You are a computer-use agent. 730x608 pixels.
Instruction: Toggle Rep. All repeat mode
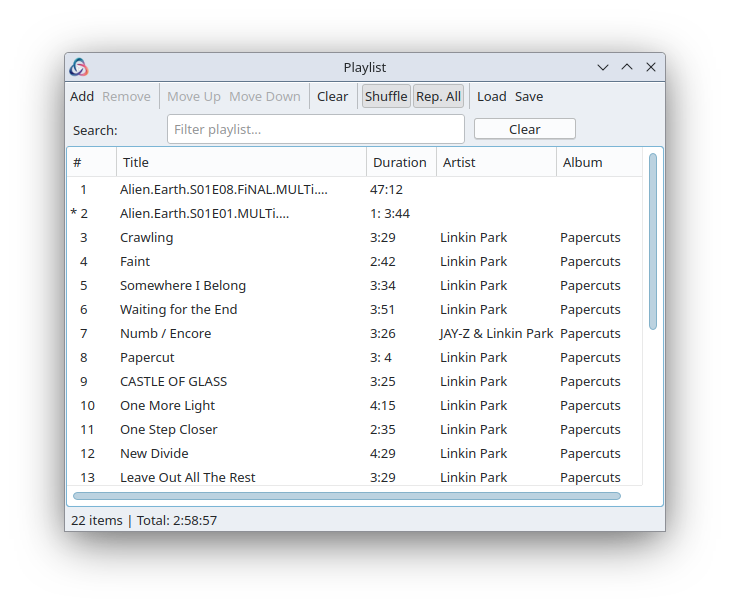pyautogui.click(x=438, y=96)
